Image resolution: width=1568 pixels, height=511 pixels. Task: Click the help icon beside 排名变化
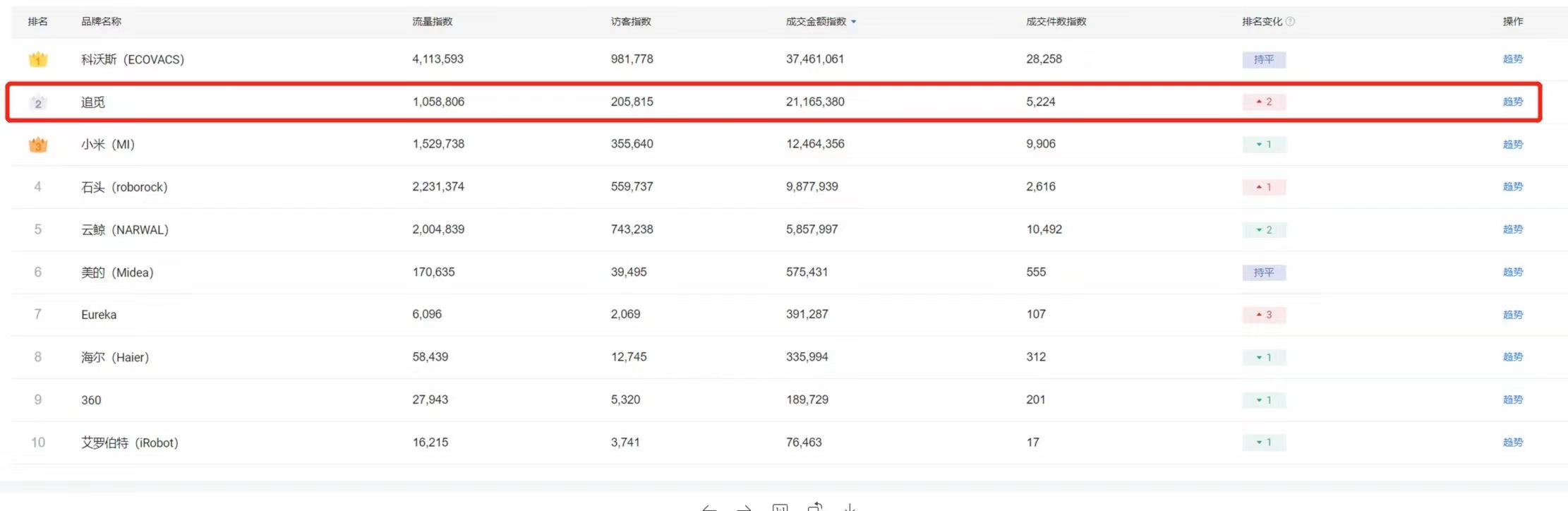pyautogui.click(x=1290, y=22)
